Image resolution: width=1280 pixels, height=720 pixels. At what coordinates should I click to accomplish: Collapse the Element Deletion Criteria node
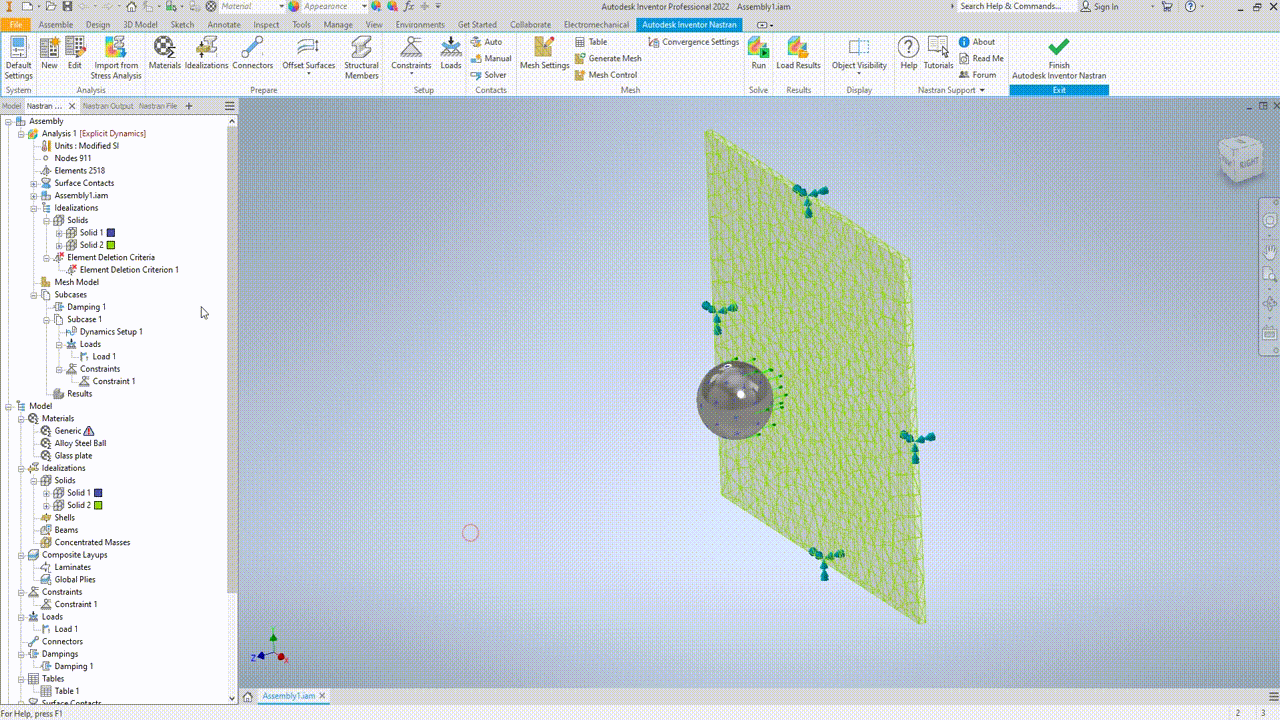(46, 258)
